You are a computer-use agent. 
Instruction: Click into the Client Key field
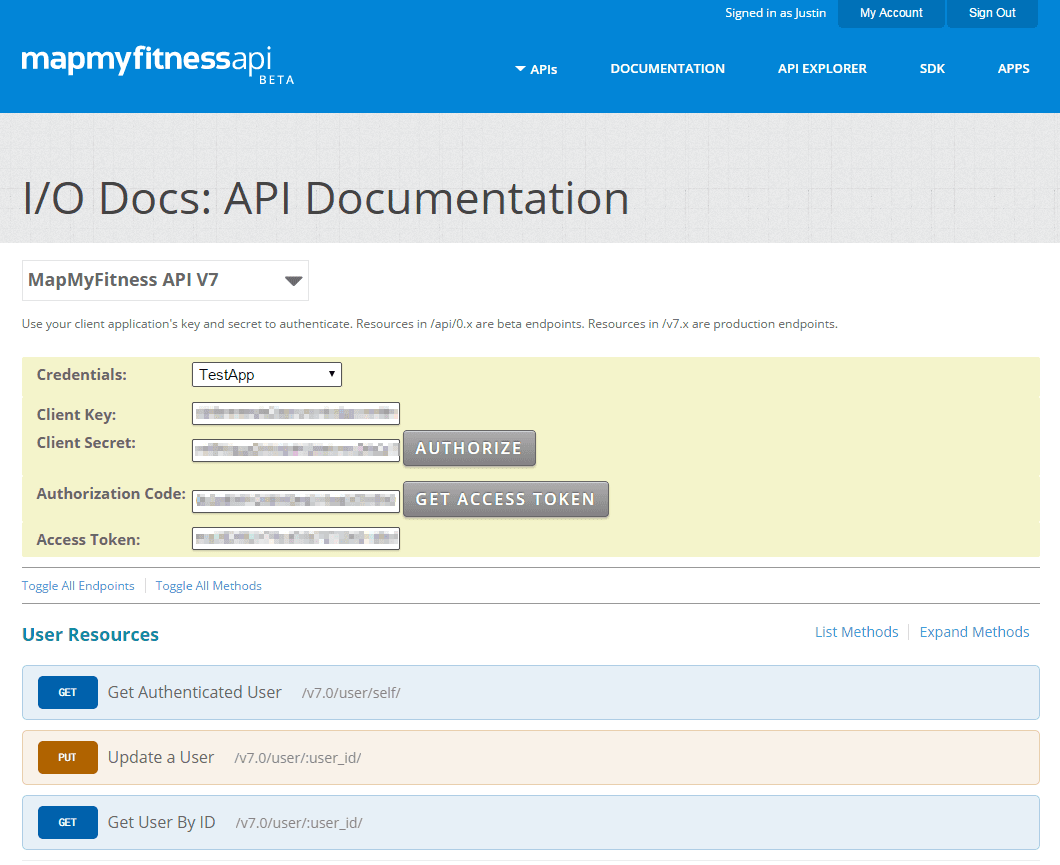click(296, 414)
